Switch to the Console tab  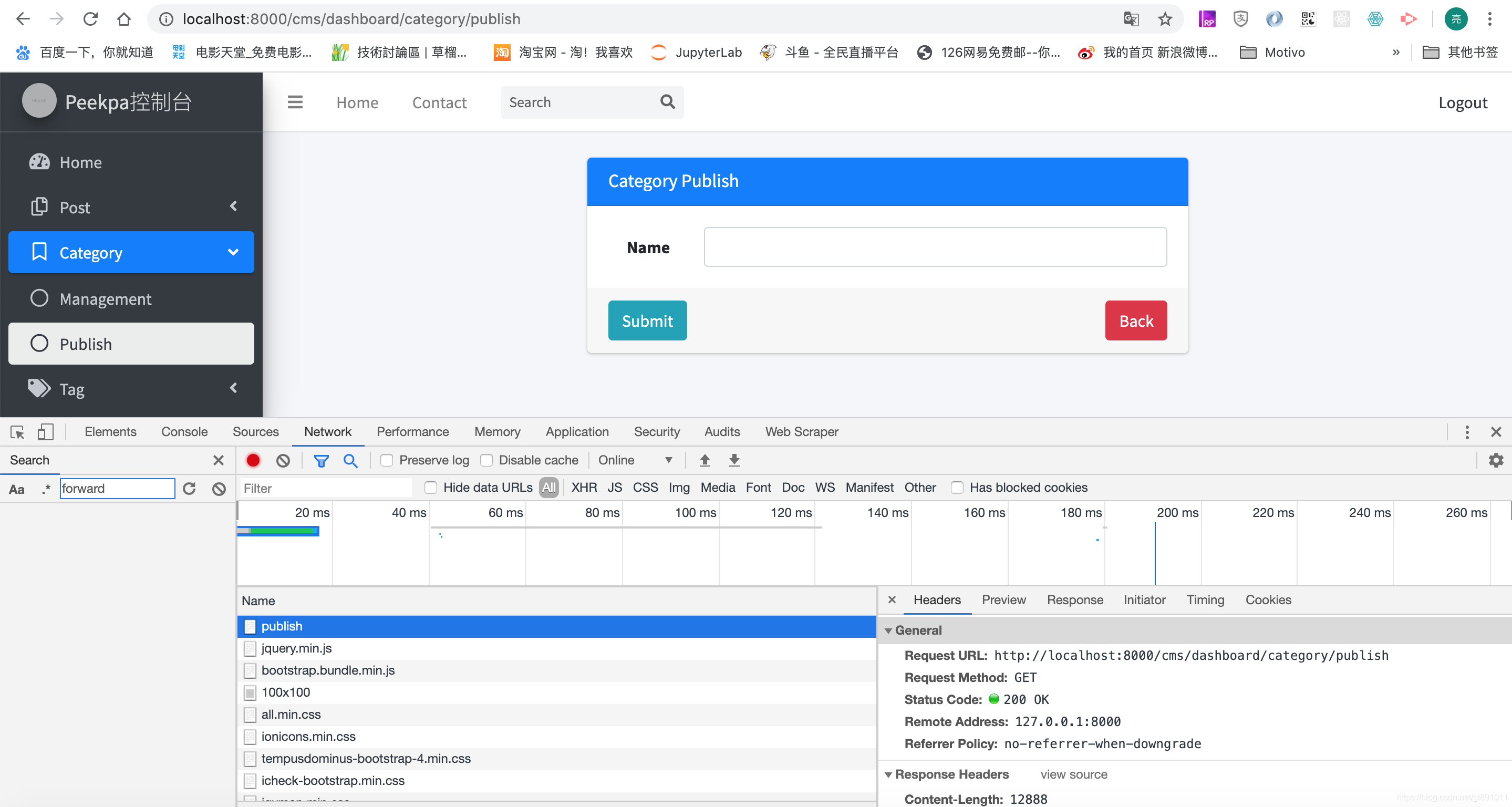pyautogui.click(x=184, y=432)
